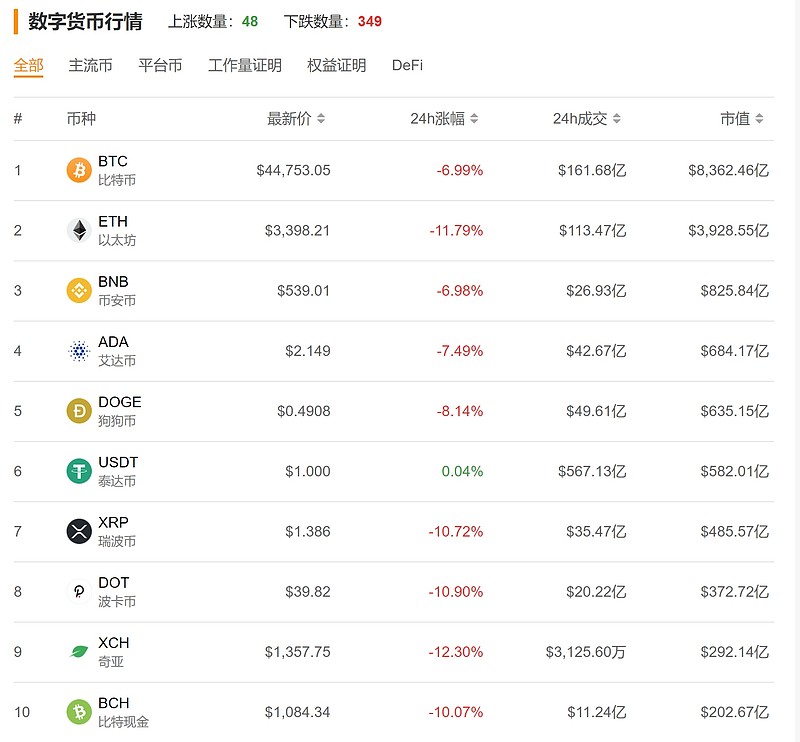This screenshot has height=742, width=800.
Task: Click the BNB price $539.01
Action: coord(304,291)
